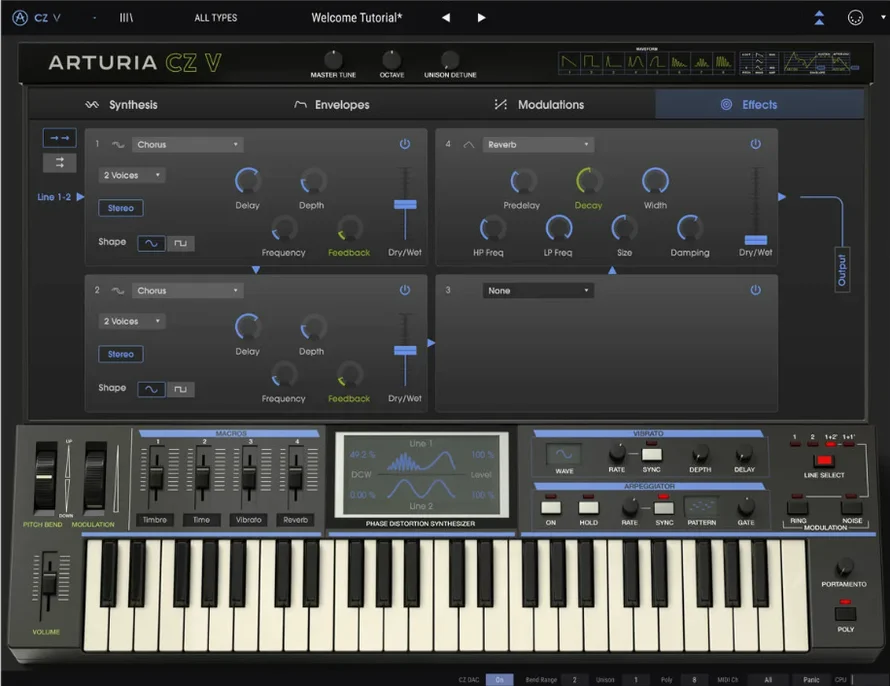Click the Welcome Tutorial preset name
Screen dimensions: 890x686
click(356, 18)
